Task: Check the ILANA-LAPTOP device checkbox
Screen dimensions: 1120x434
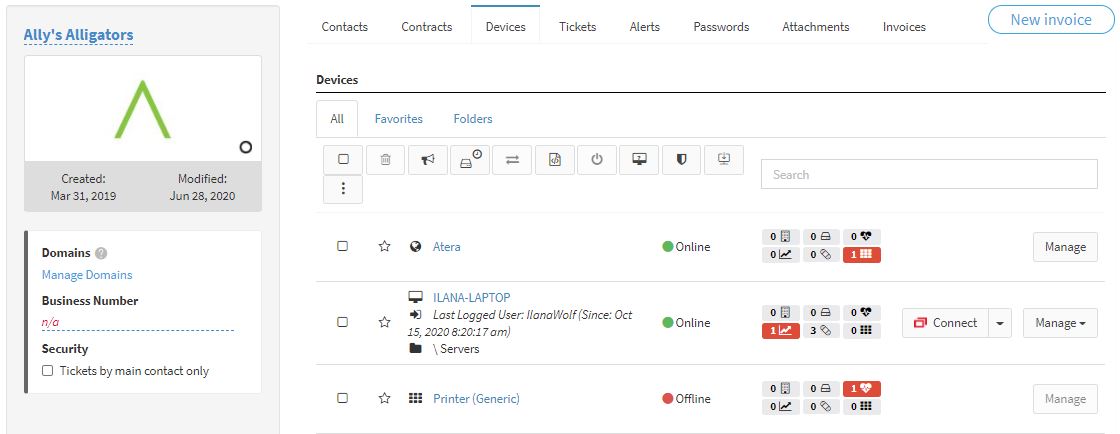Action: coord(342,322)
